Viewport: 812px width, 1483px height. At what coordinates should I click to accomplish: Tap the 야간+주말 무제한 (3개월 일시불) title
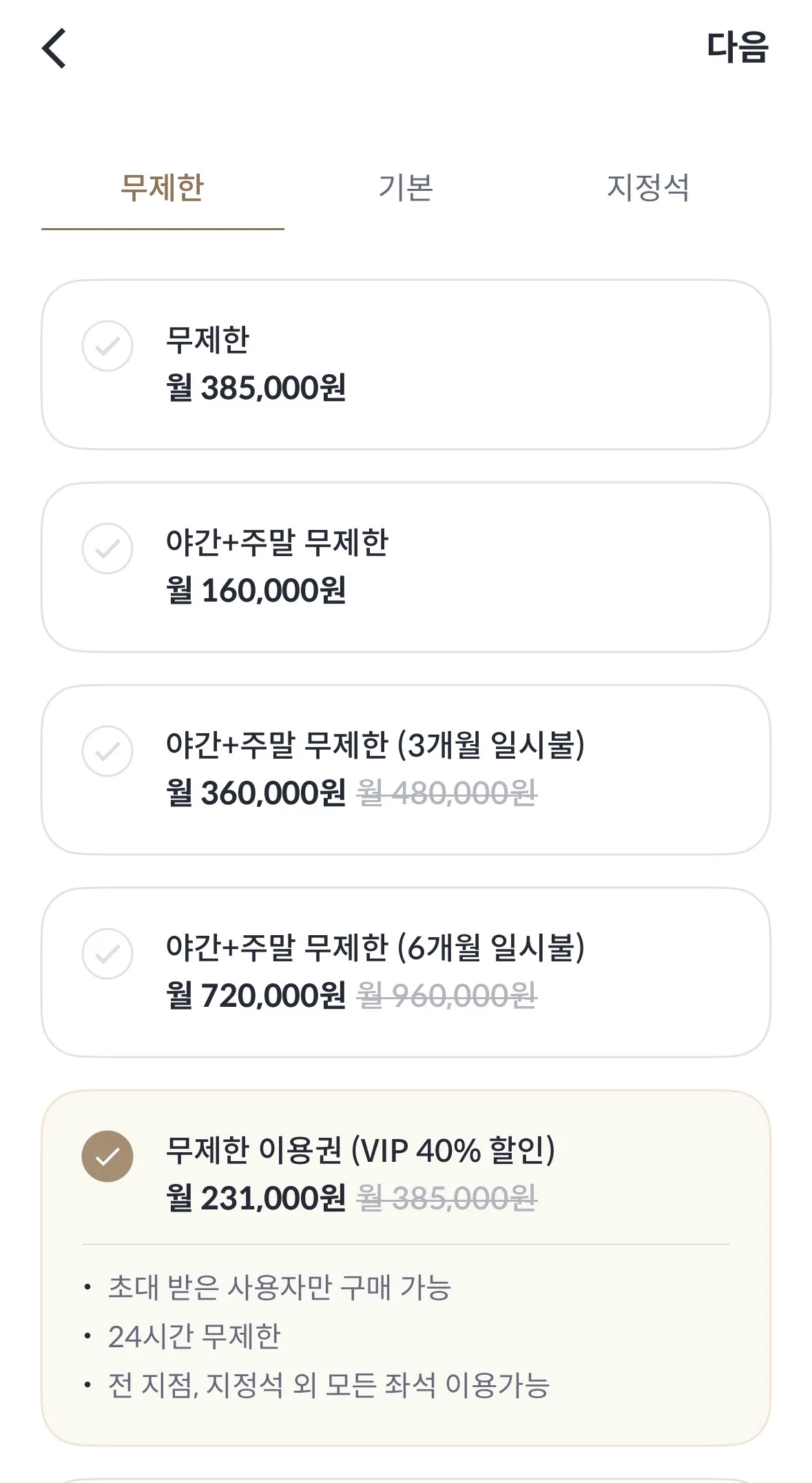coord(375,745)
